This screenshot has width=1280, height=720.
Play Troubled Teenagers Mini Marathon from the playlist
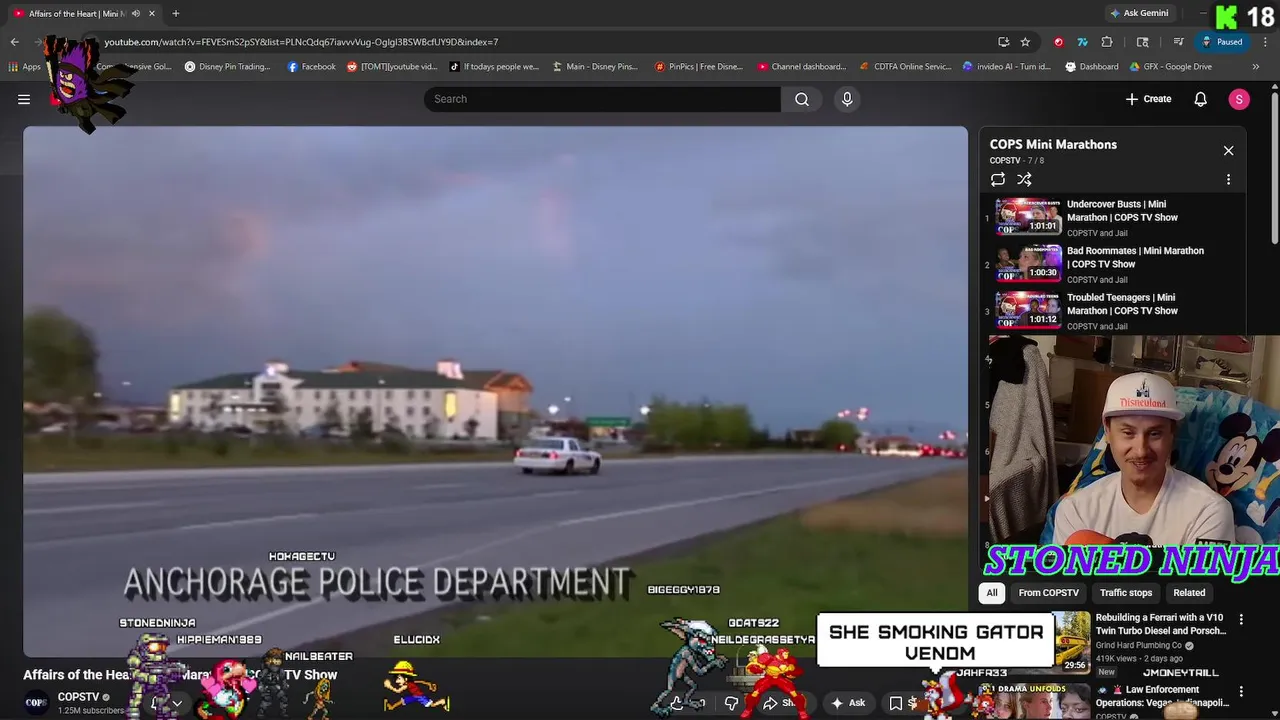coord(1122,304)
